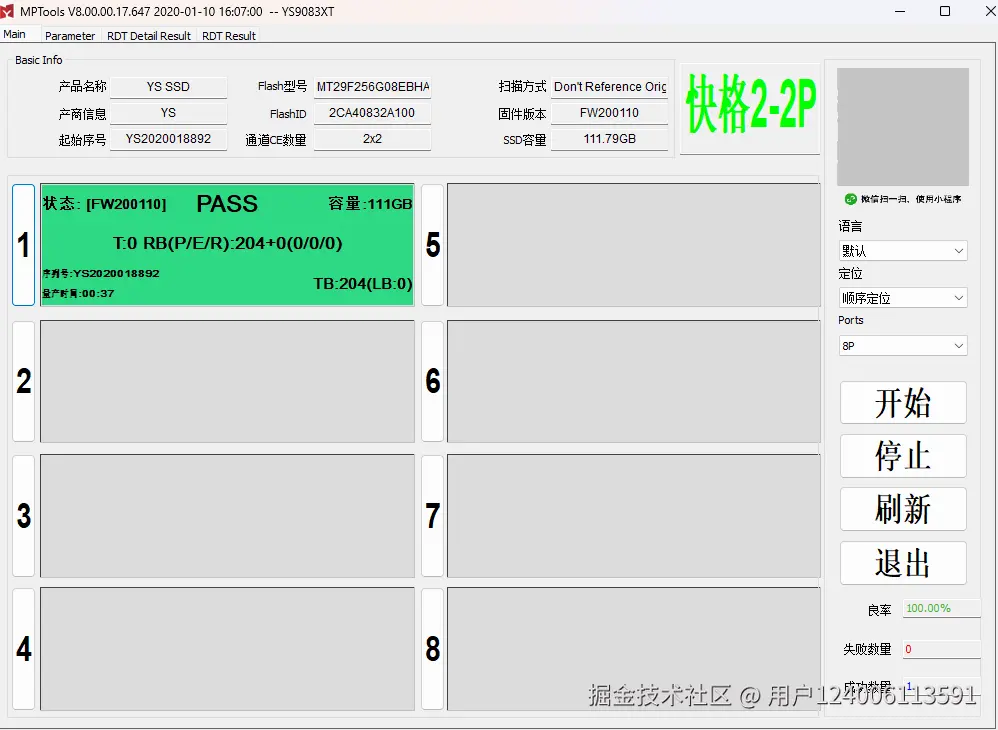This screenshot has width=998, height=730.
Task: Click the 退出 exit button
Action: (x=903, y=563)
